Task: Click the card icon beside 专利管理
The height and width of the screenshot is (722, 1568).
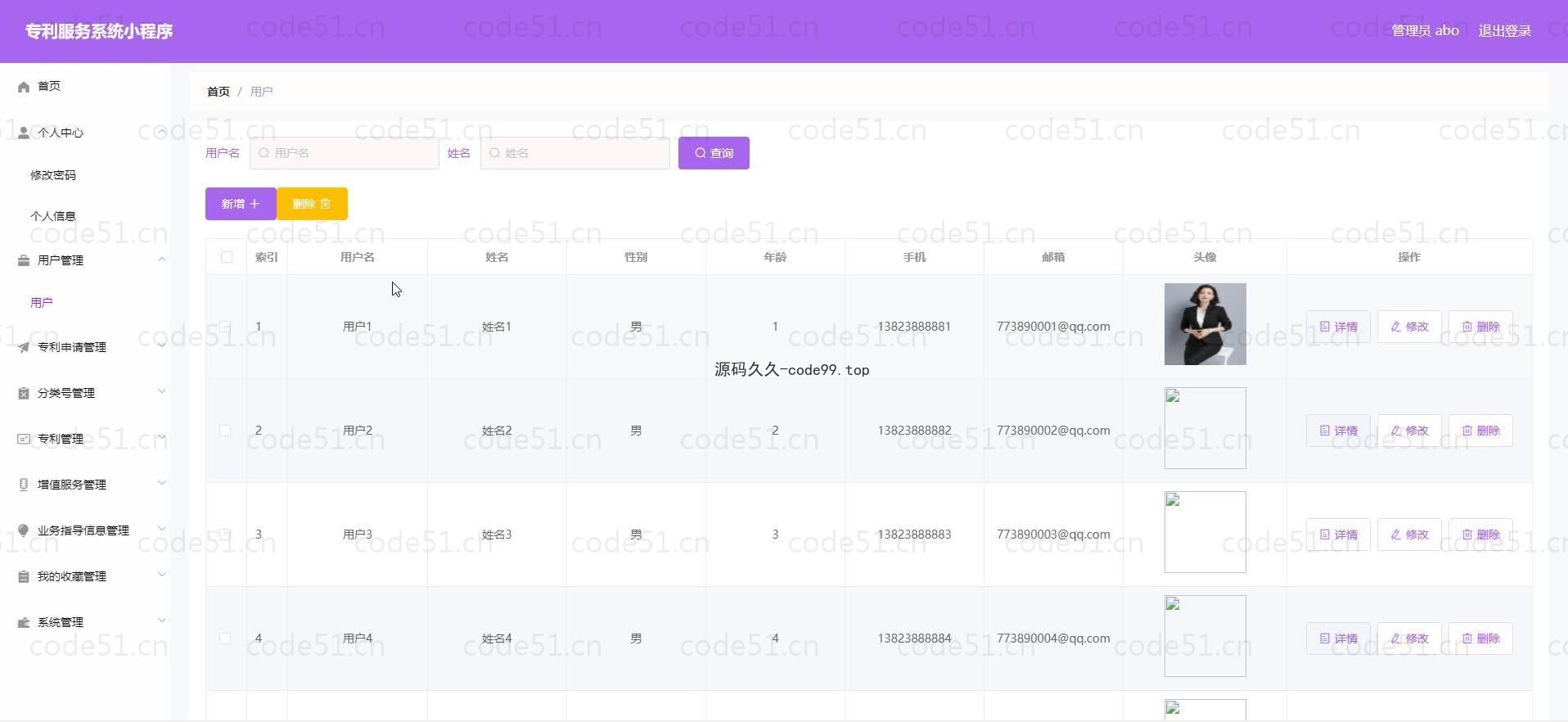Action: (x=24, y=439)
